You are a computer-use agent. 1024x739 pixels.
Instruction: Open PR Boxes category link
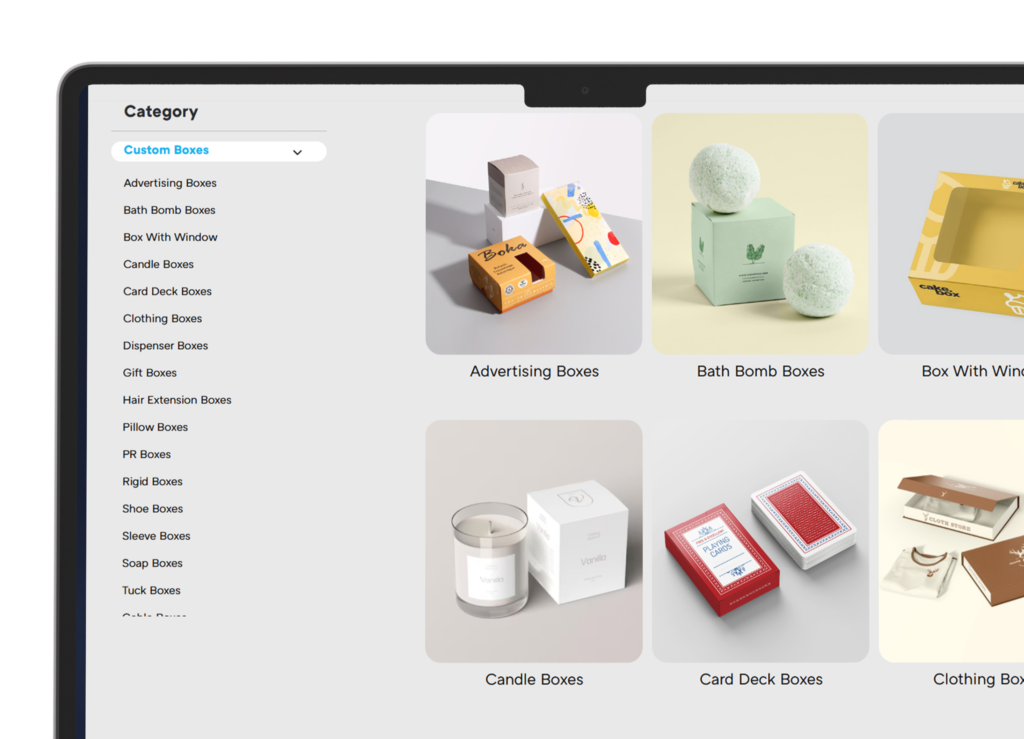pyautogui.click(x=147, y=454)
